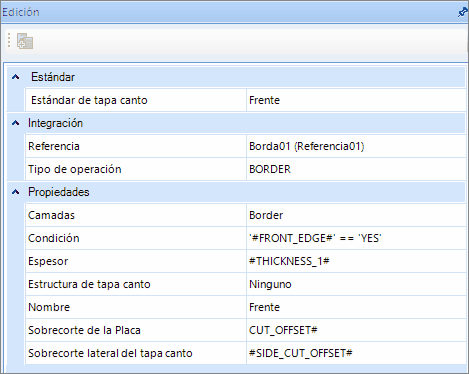Image resolution: width=469 pixels, height=374 pixels.
Task: Click the pin icon of Edición panel
Action: [x=462, y=12]
